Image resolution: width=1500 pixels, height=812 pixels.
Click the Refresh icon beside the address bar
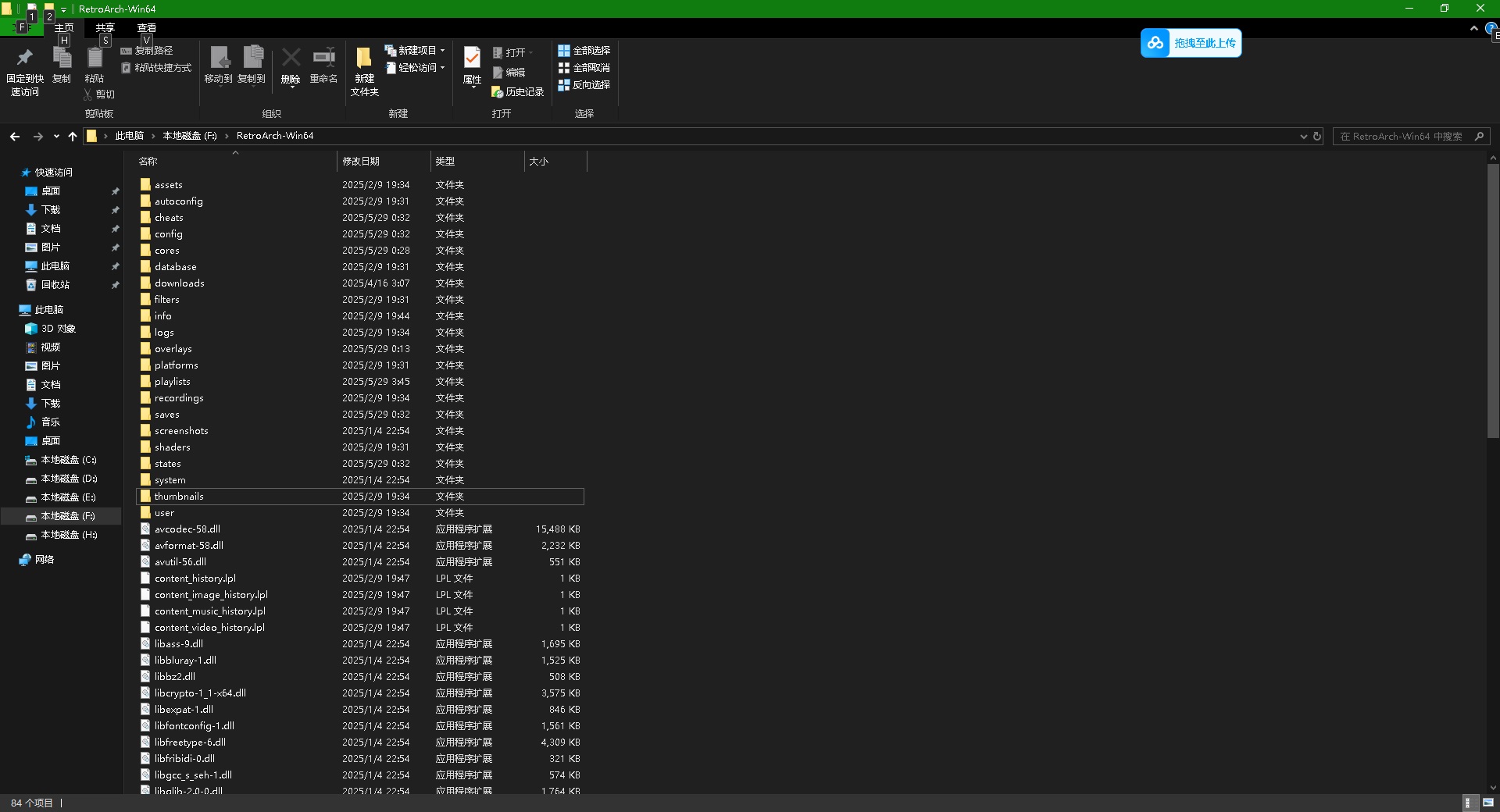pyautogui.click(x=1317, y=137)
